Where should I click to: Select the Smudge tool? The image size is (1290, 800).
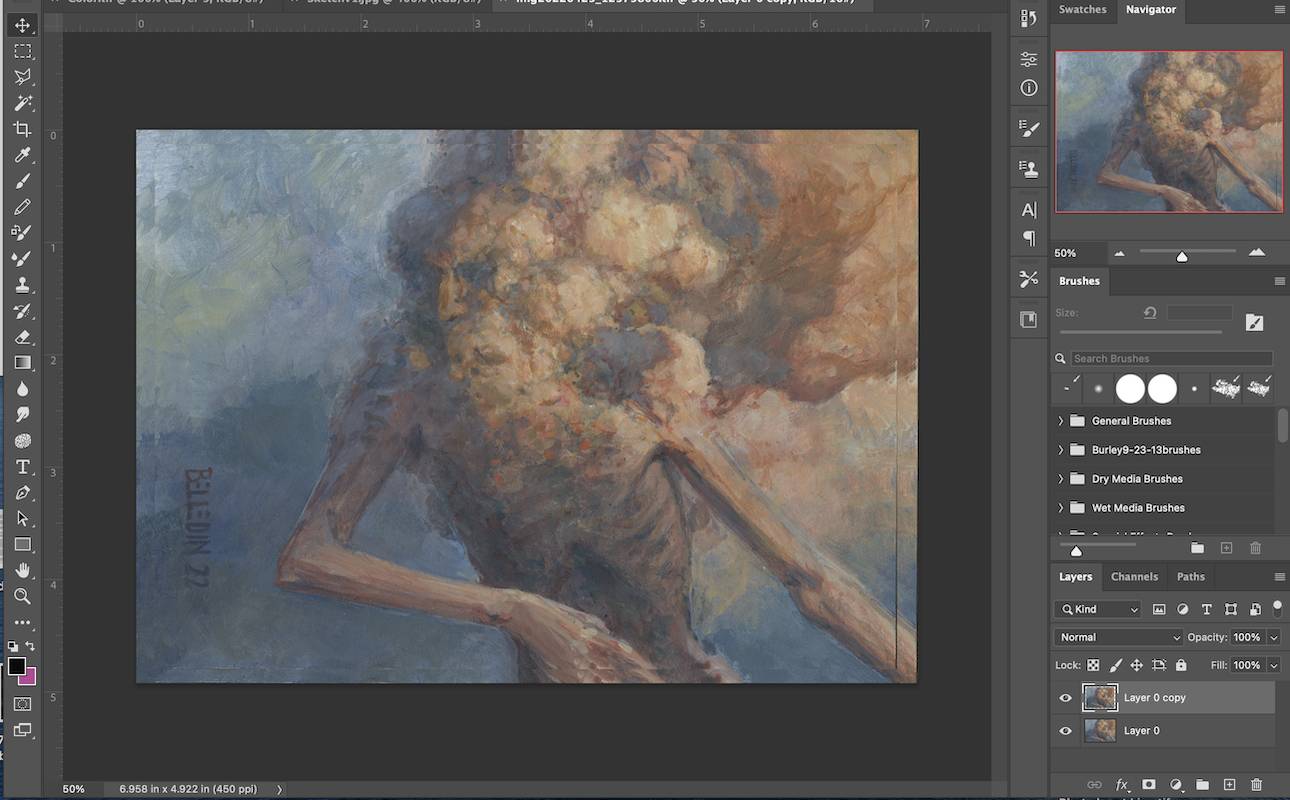pos(22,415)
